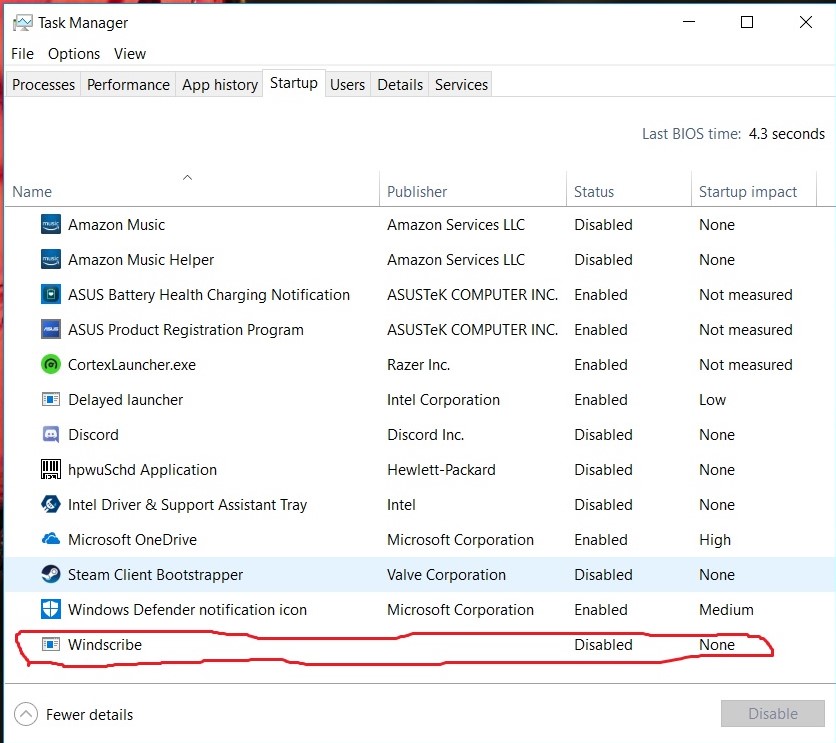Switch to the Details tab

pyautogui.click(x=400, y=85)
